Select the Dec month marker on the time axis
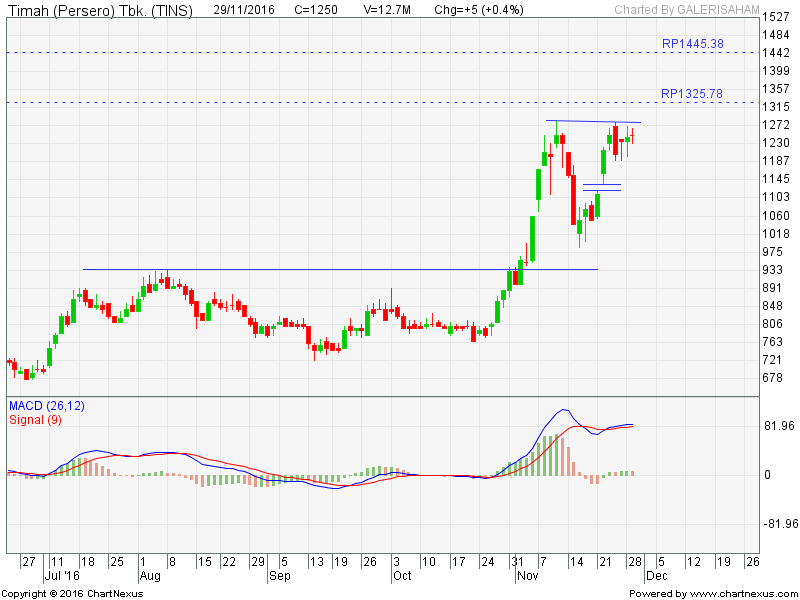The image size is (800, 600). 655,577
